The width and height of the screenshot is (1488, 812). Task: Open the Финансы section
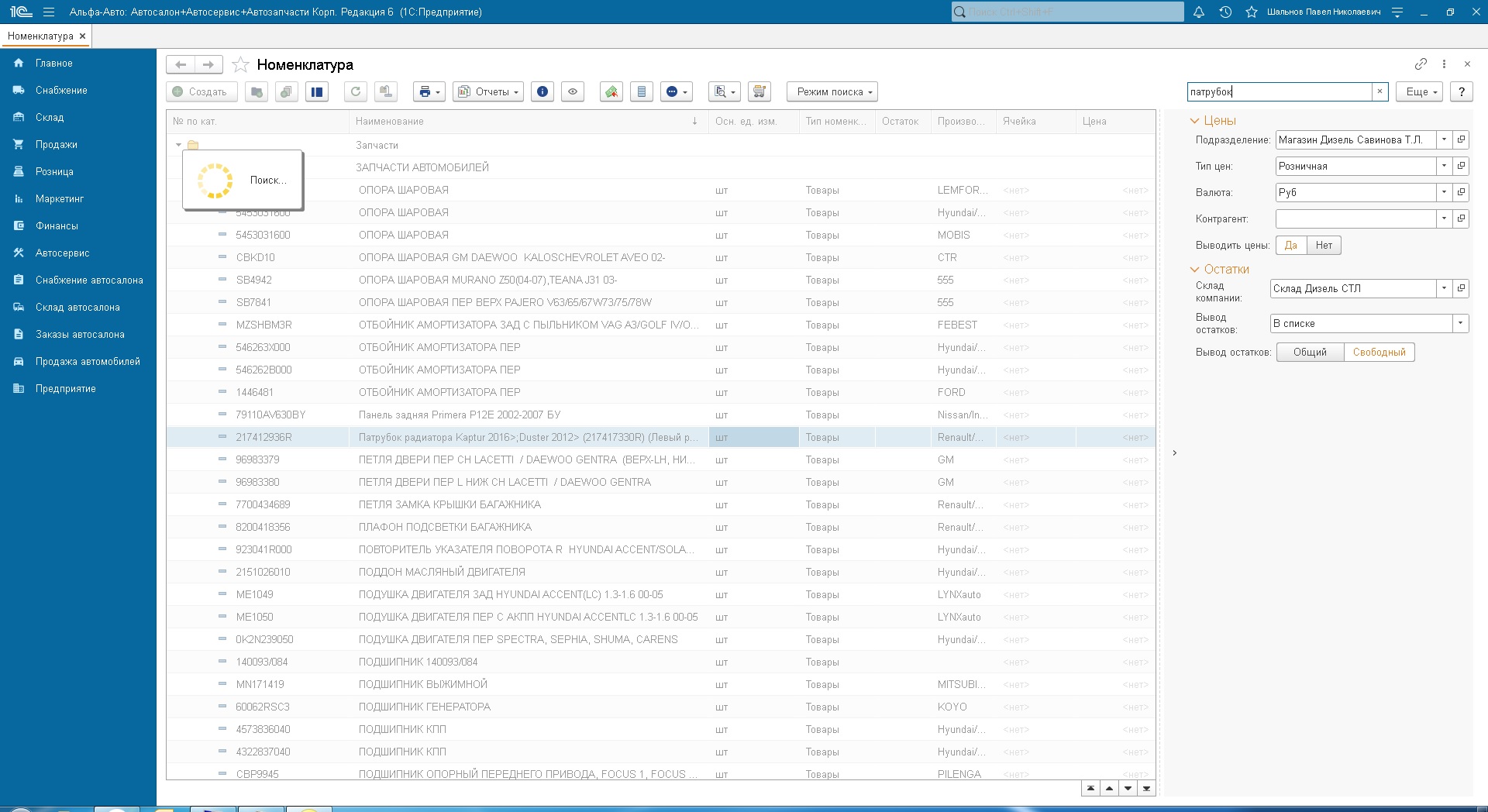coord(77,226)
